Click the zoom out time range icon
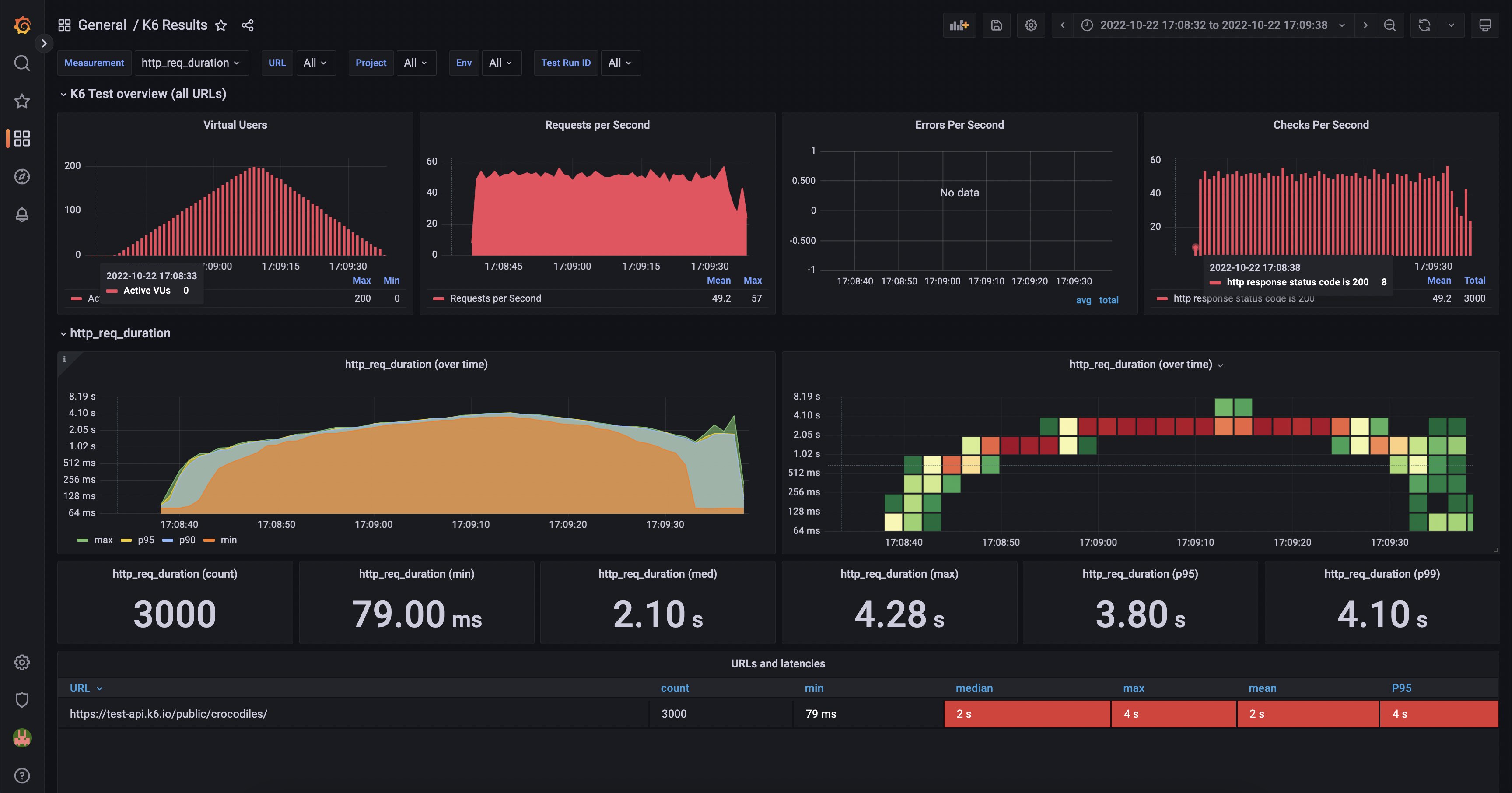This screenshot has height=793, width=1512. click(x=1389, y=25)
